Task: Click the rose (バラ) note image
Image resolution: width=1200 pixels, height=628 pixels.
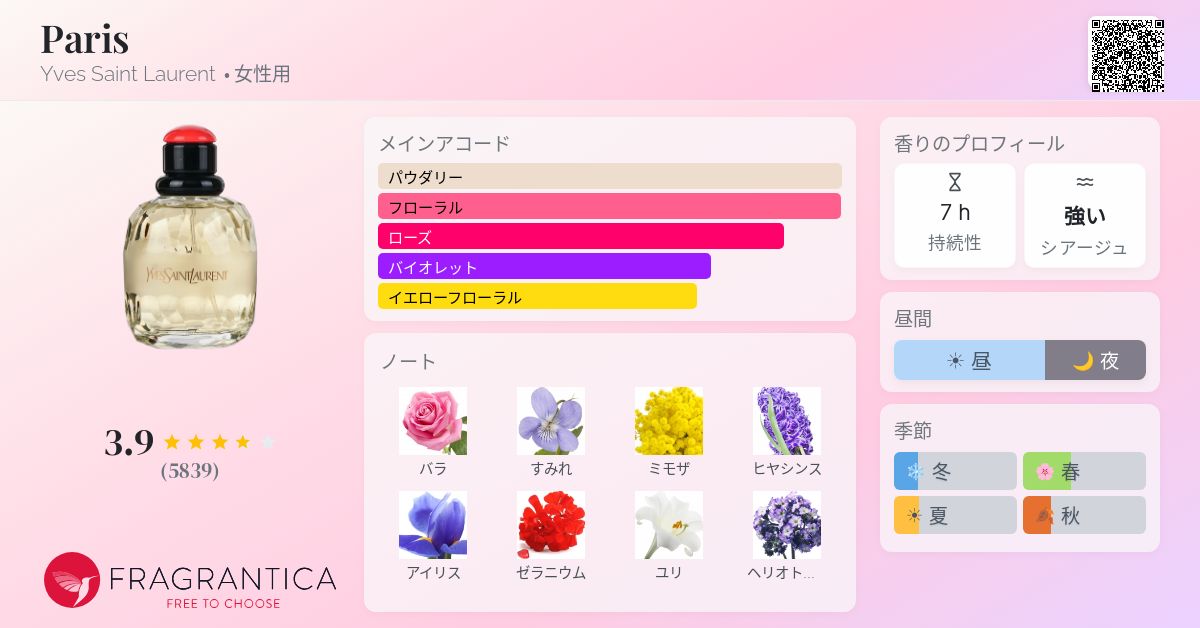Action: [433, 421]
